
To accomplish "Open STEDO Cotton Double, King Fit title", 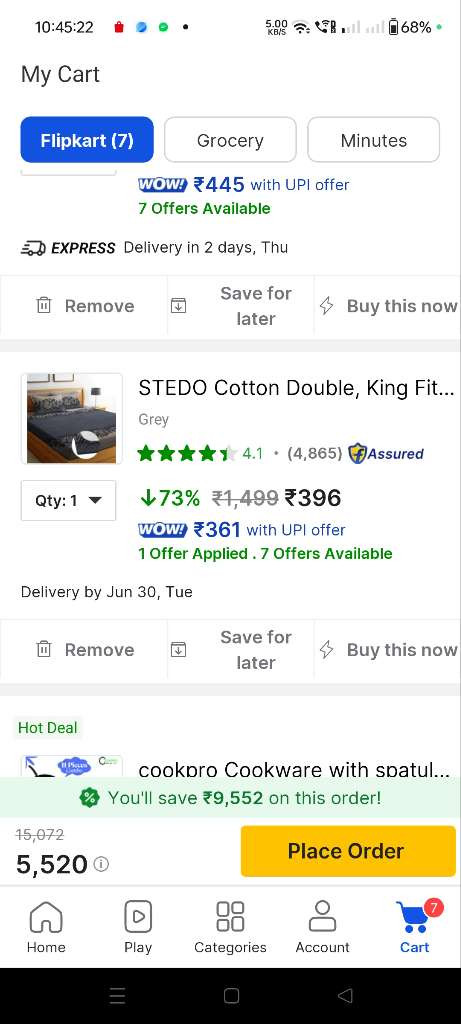I will tap(296, 388).
